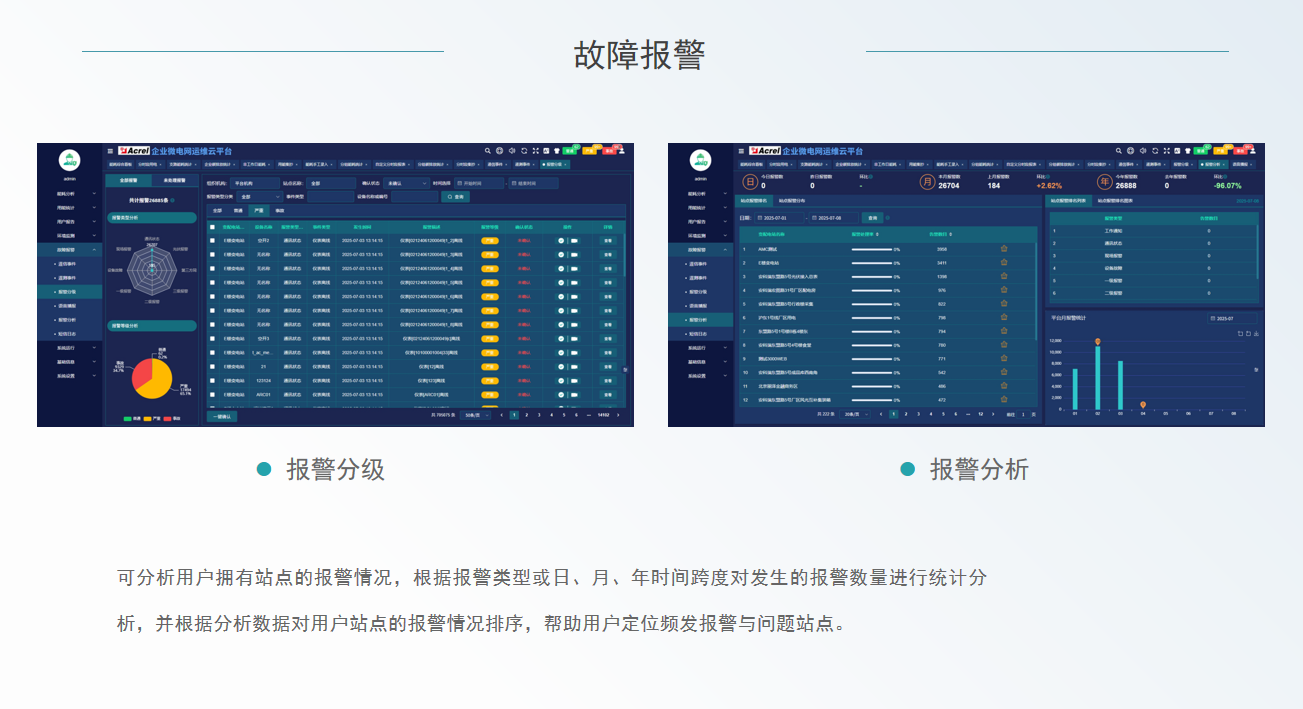Toggle hamburger menu icon in 报警分级 dashboard
The height and width of the screenshot is (709, 1303).
(x=110, y=151)
